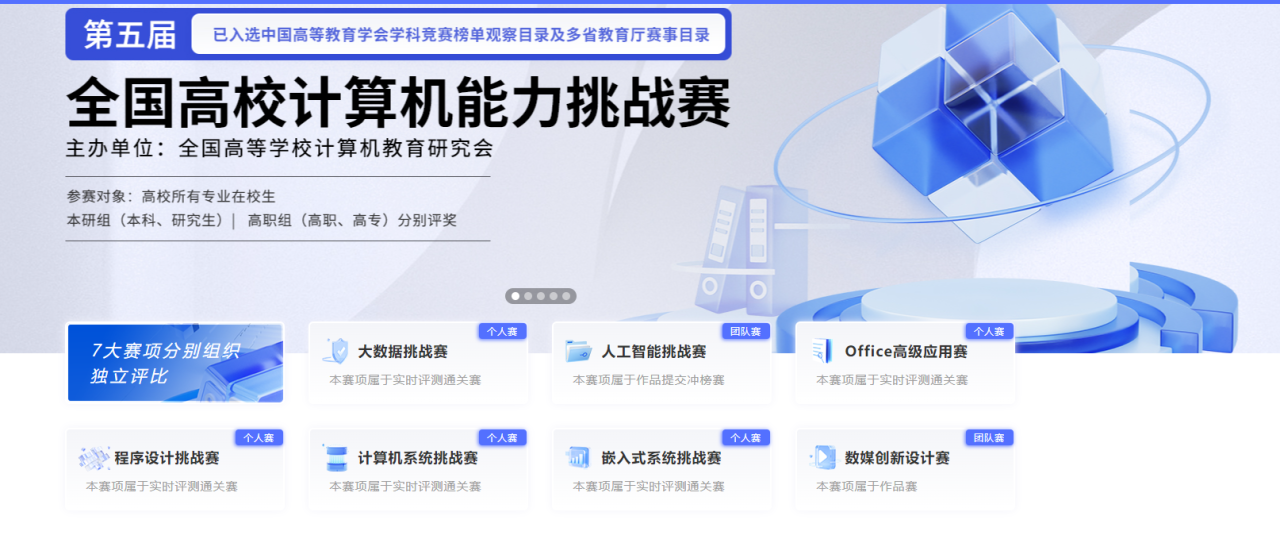Click the 个人赛 tag on 程序设计挑战赛 card
Viewport: 1280px width, 535px height.
click(x=259, y=438)
